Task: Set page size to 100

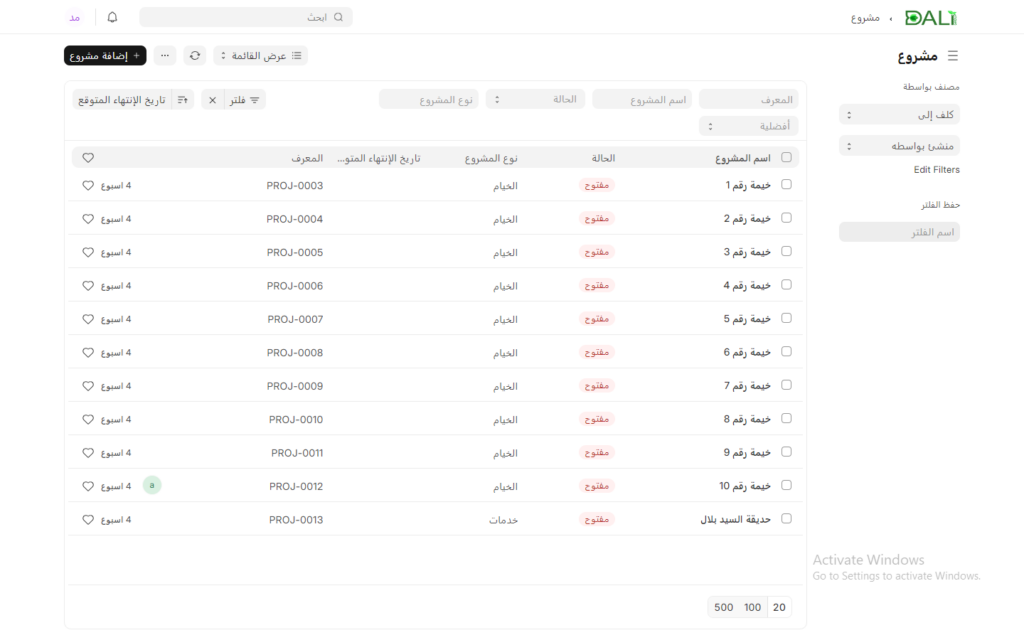Action: 752,607
